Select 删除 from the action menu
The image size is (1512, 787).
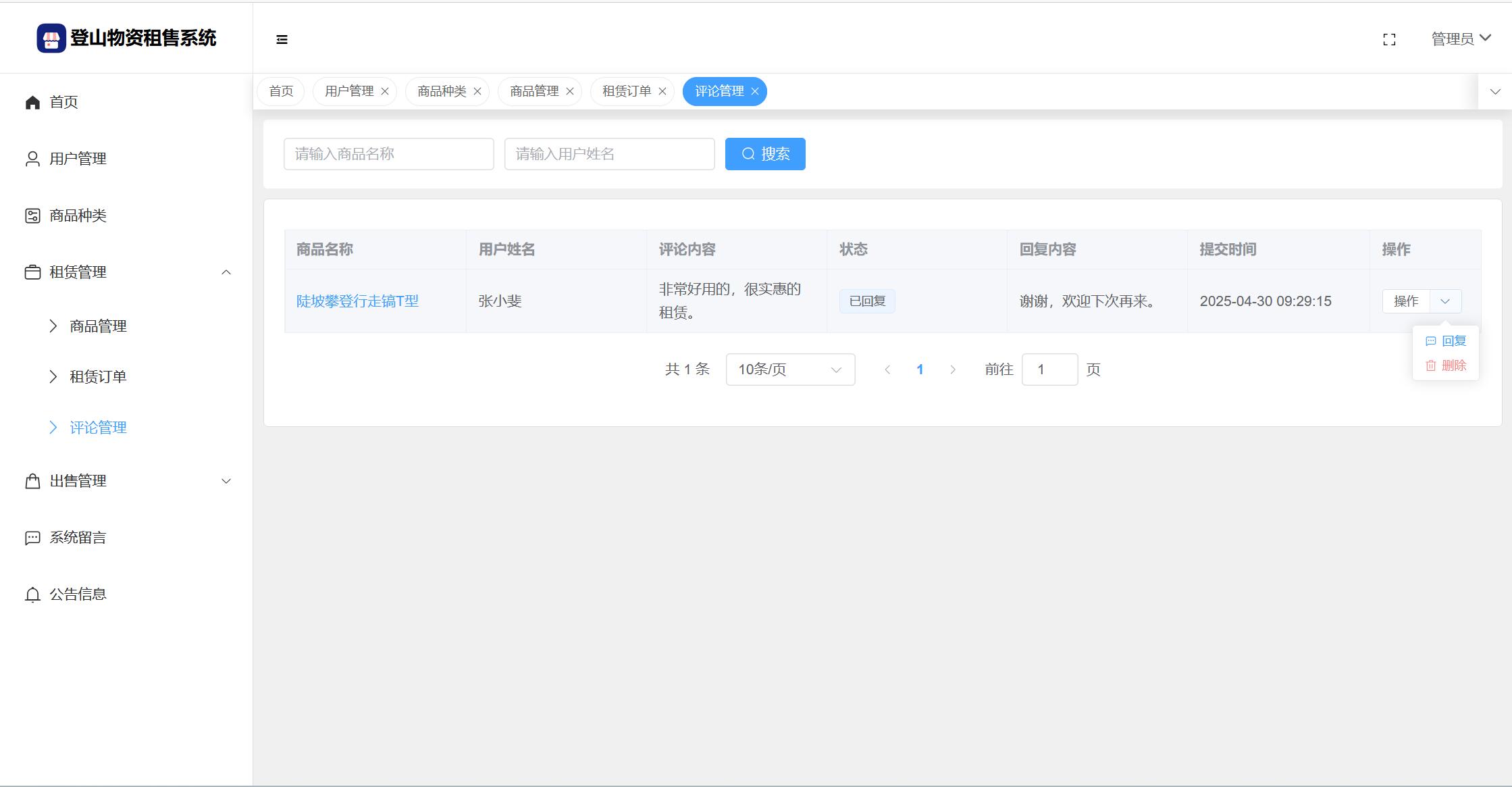tap(1446, 365)
